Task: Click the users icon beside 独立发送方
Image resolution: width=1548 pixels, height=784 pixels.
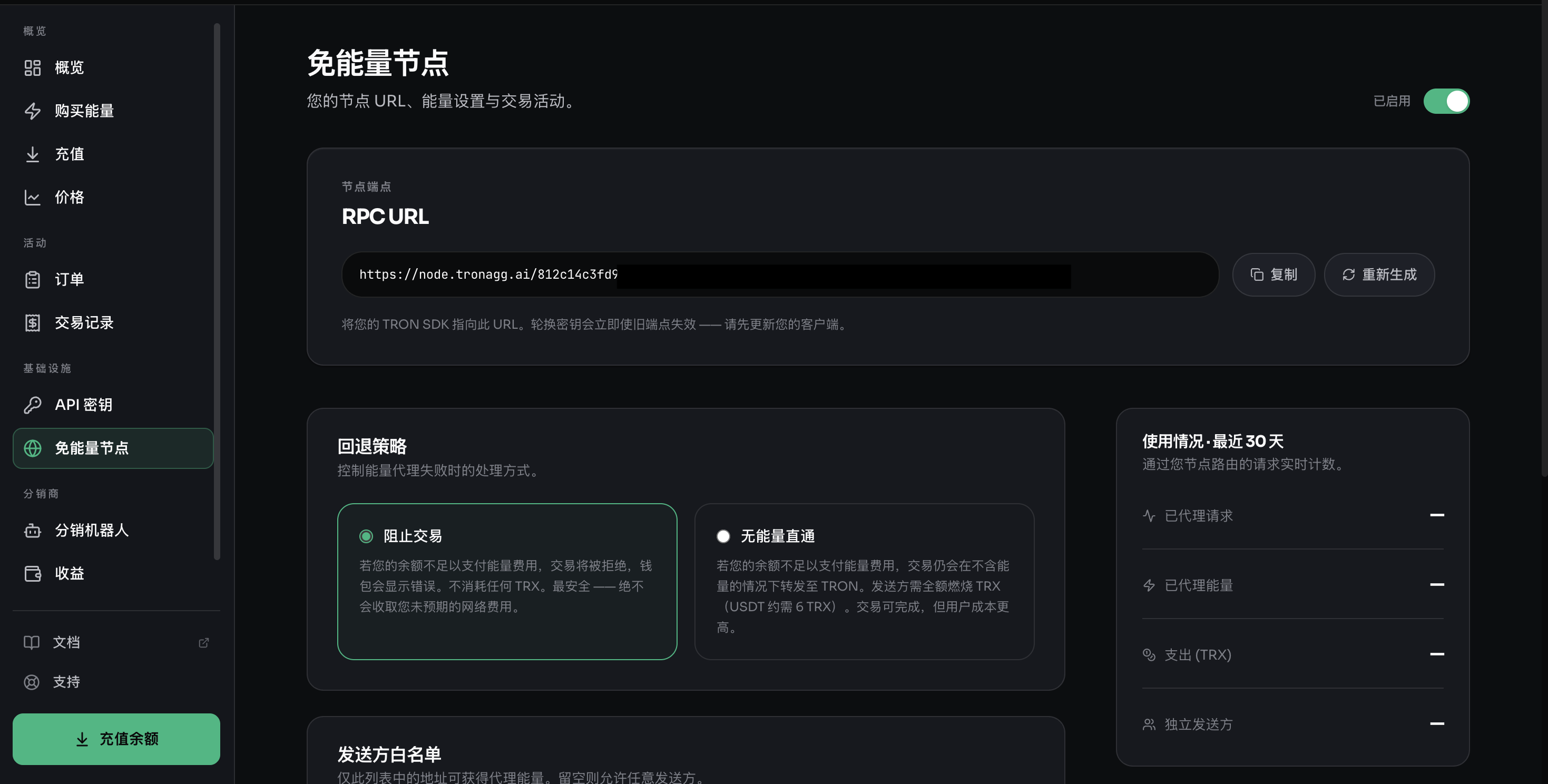Action: [x=1149, y=724]
